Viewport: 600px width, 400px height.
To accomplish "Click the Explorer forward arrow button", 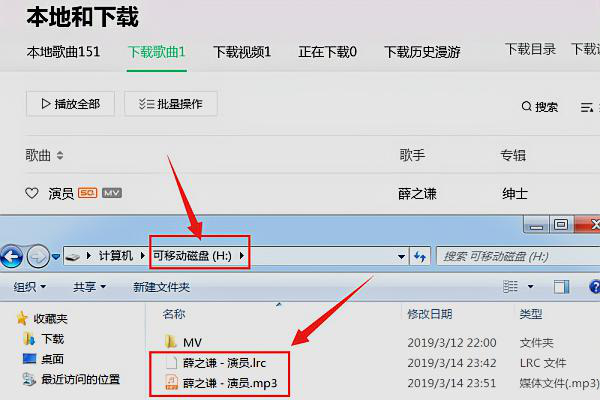I will 38,256.
